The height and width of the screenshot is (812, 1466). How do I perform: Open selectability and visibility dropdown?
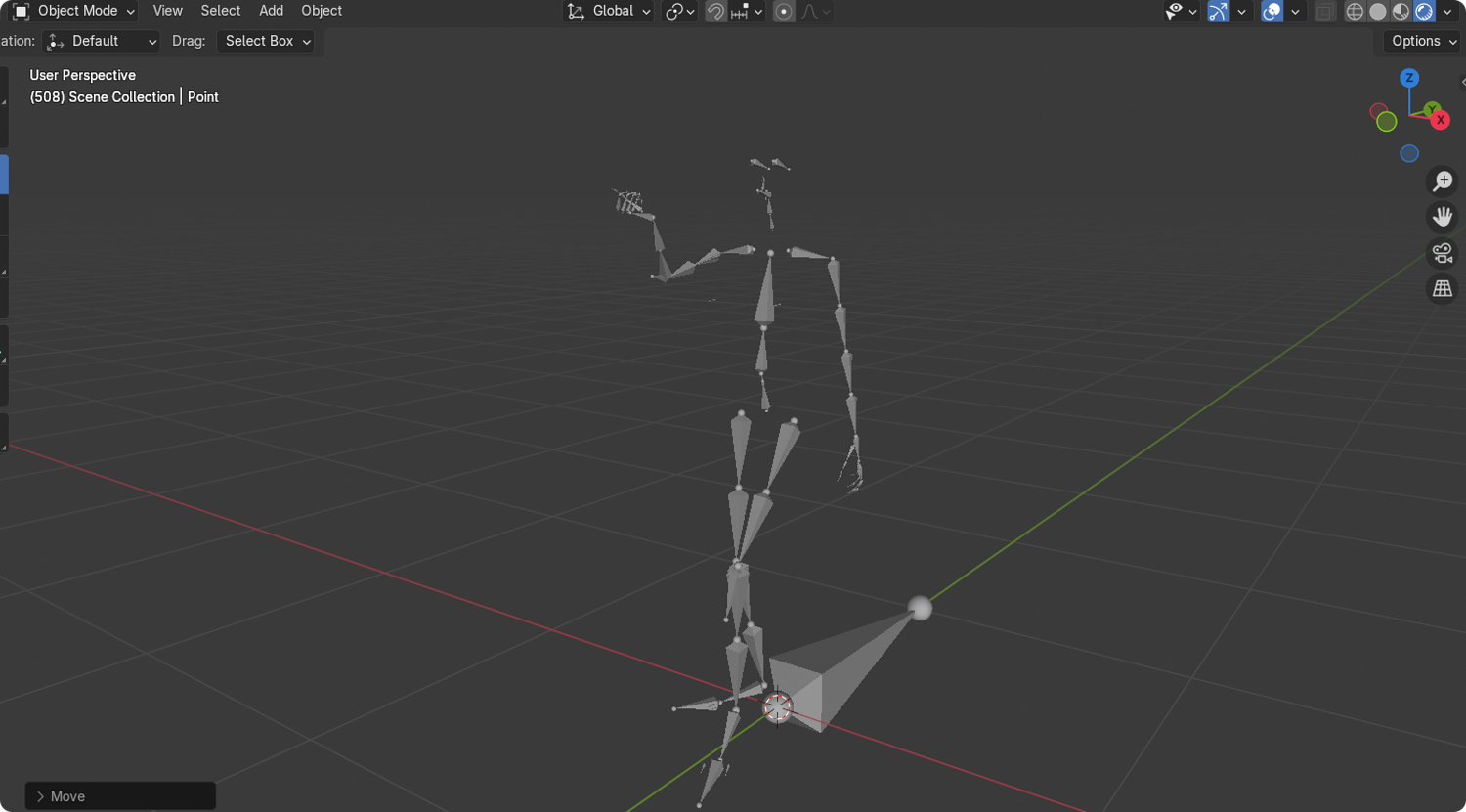(1181, 12)
